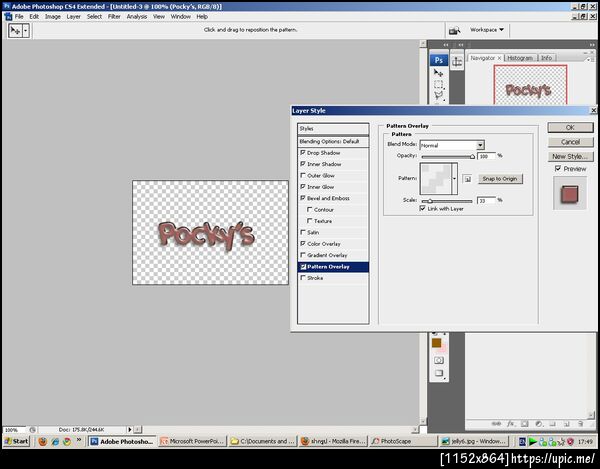Click Cancel in Layer Style dialog
Image resolution: width=600 pixels, height=469 pixels.
click(x=570, y=142)
